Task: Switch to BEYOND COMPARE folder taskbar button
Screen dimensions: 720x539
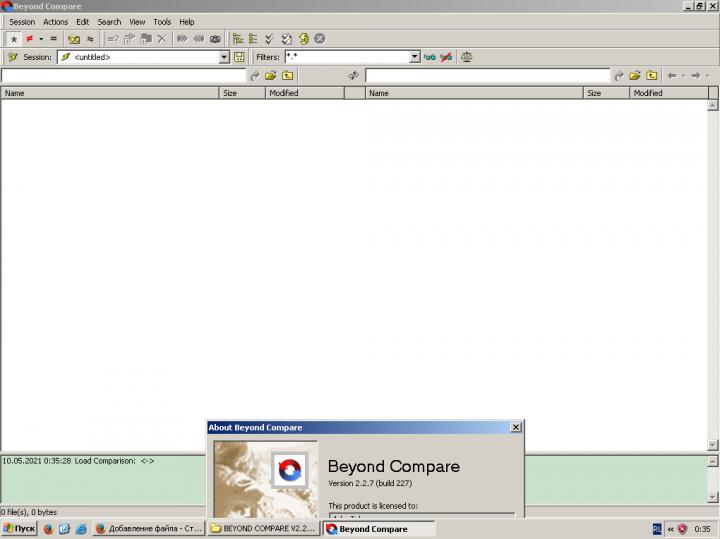Action: tap(263, 528)
